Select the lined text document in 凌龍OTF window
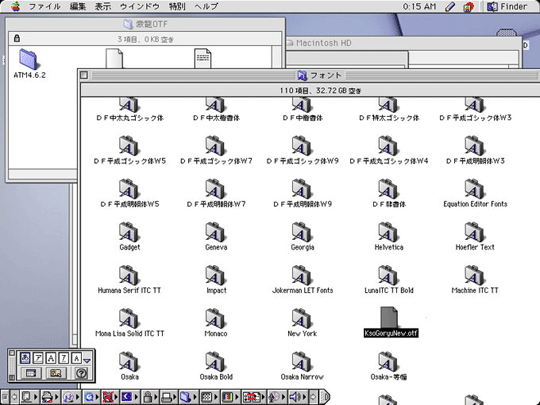The width and height of the screenshot is (540, 405). pos(203,59)
